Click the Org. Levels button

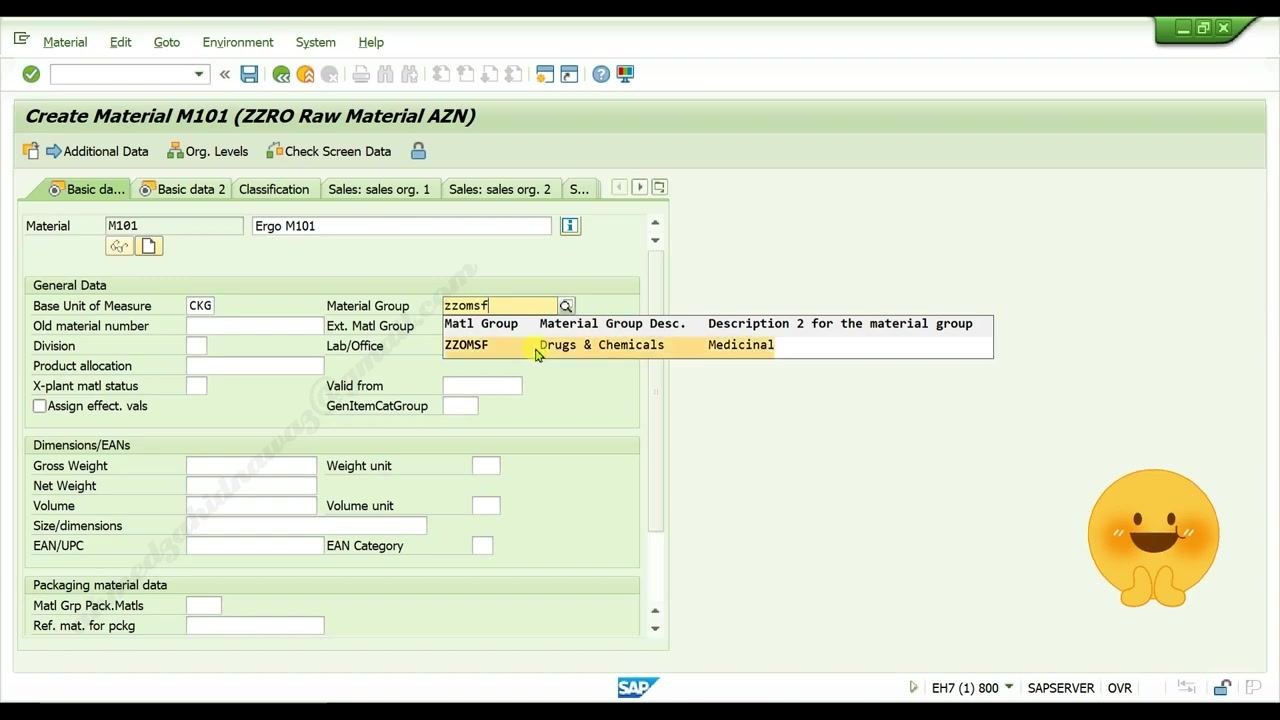point(208,151)
